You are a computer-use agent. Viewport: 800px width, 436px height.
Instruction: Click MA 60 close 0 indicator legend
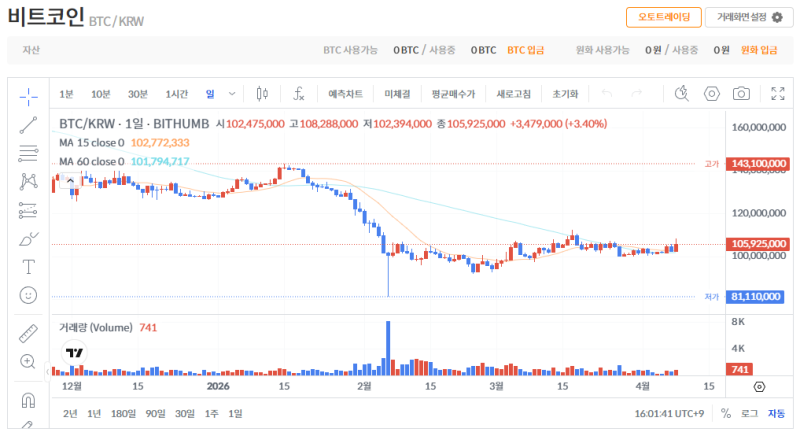[92, 162]
